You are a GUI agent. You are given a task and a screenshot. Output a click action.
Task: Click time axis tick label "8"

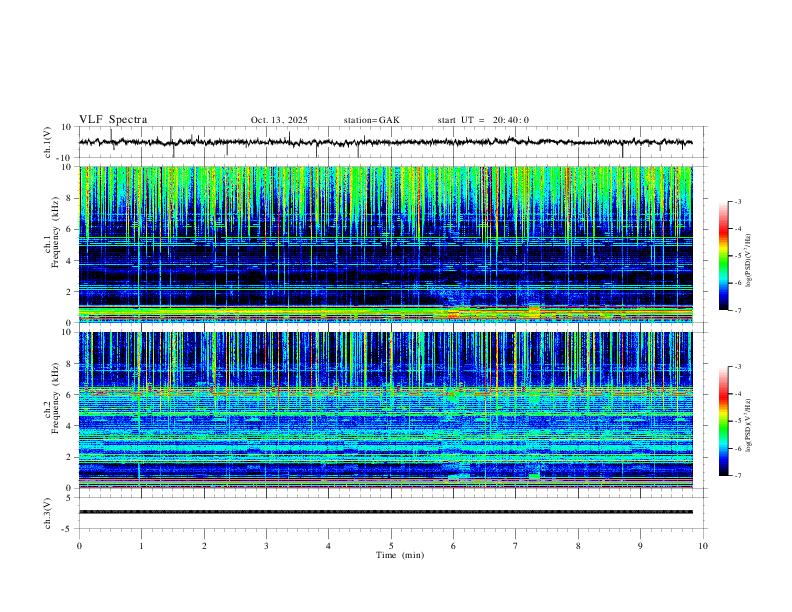[x=578, y=546]
